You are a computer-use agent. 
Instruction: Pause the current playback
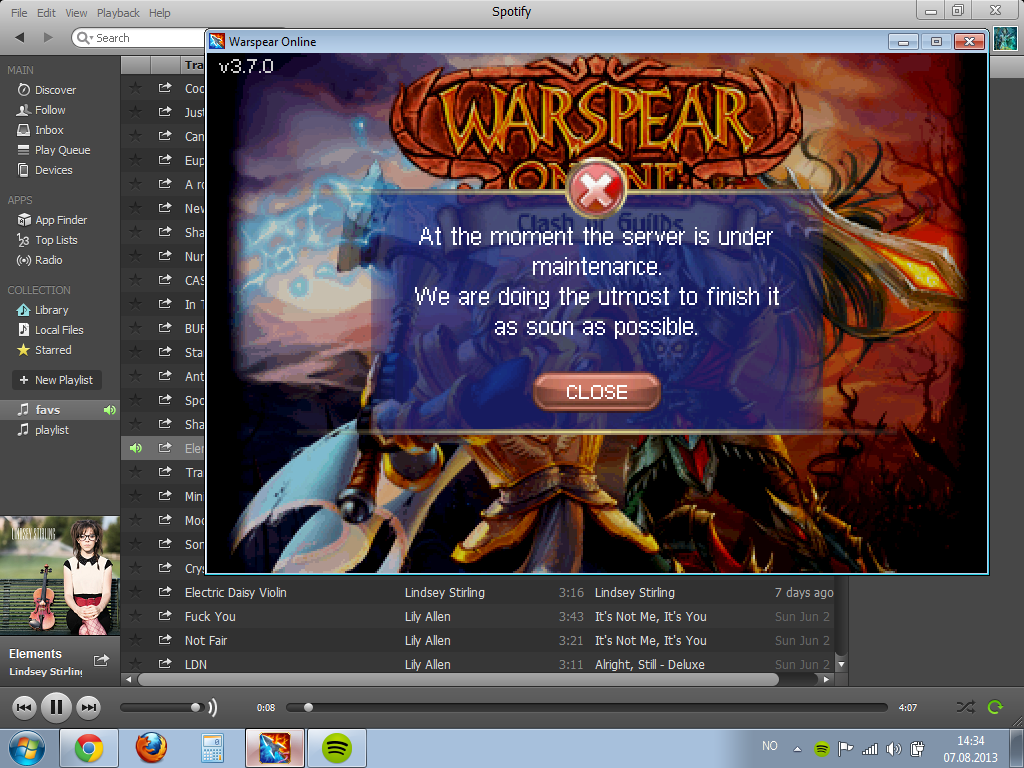click(x=56, y=707)
